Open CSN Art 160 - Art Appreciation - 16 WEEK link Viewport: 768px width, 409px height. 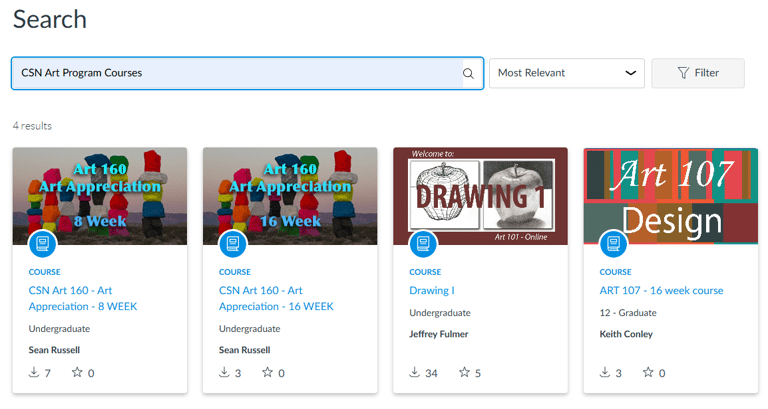[276, 298]
